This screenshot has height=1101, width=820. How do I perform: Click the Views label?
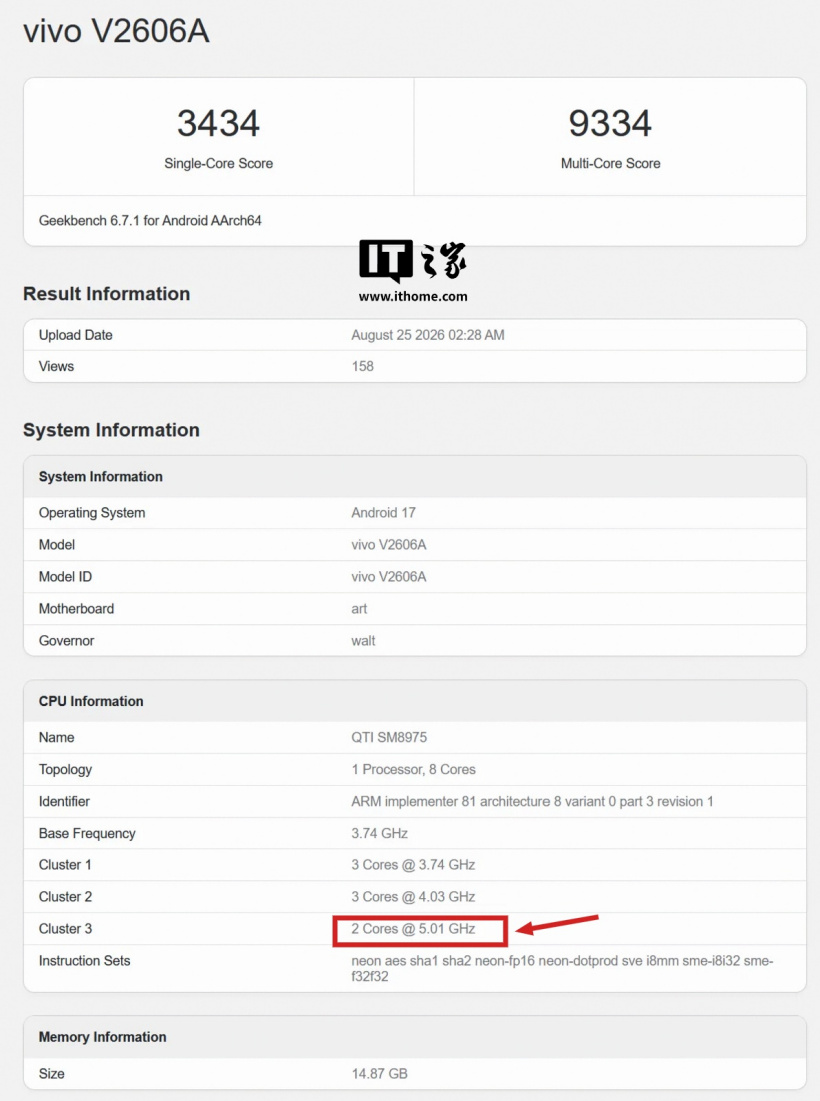click(x=56, y=366)
